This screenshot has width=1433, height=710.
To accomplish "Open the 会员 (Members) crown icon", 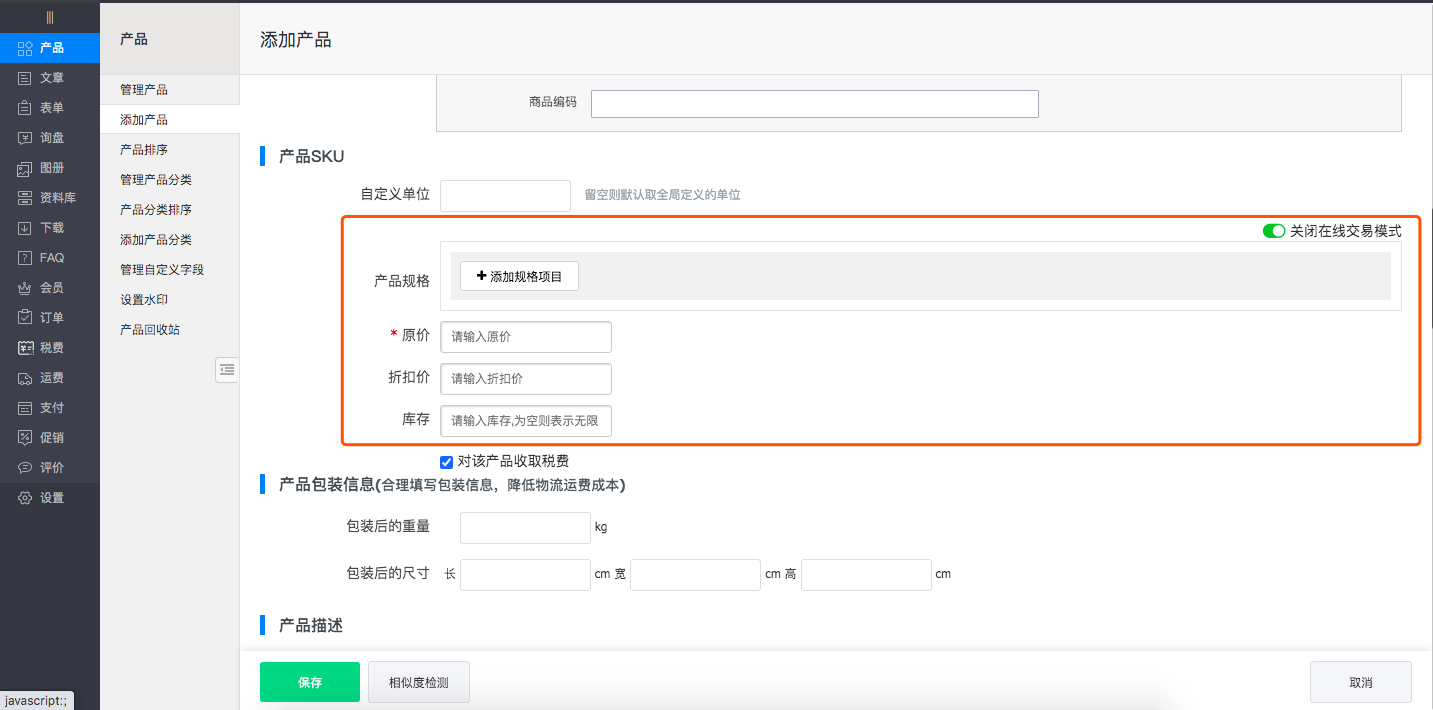I will coord(25,288).
